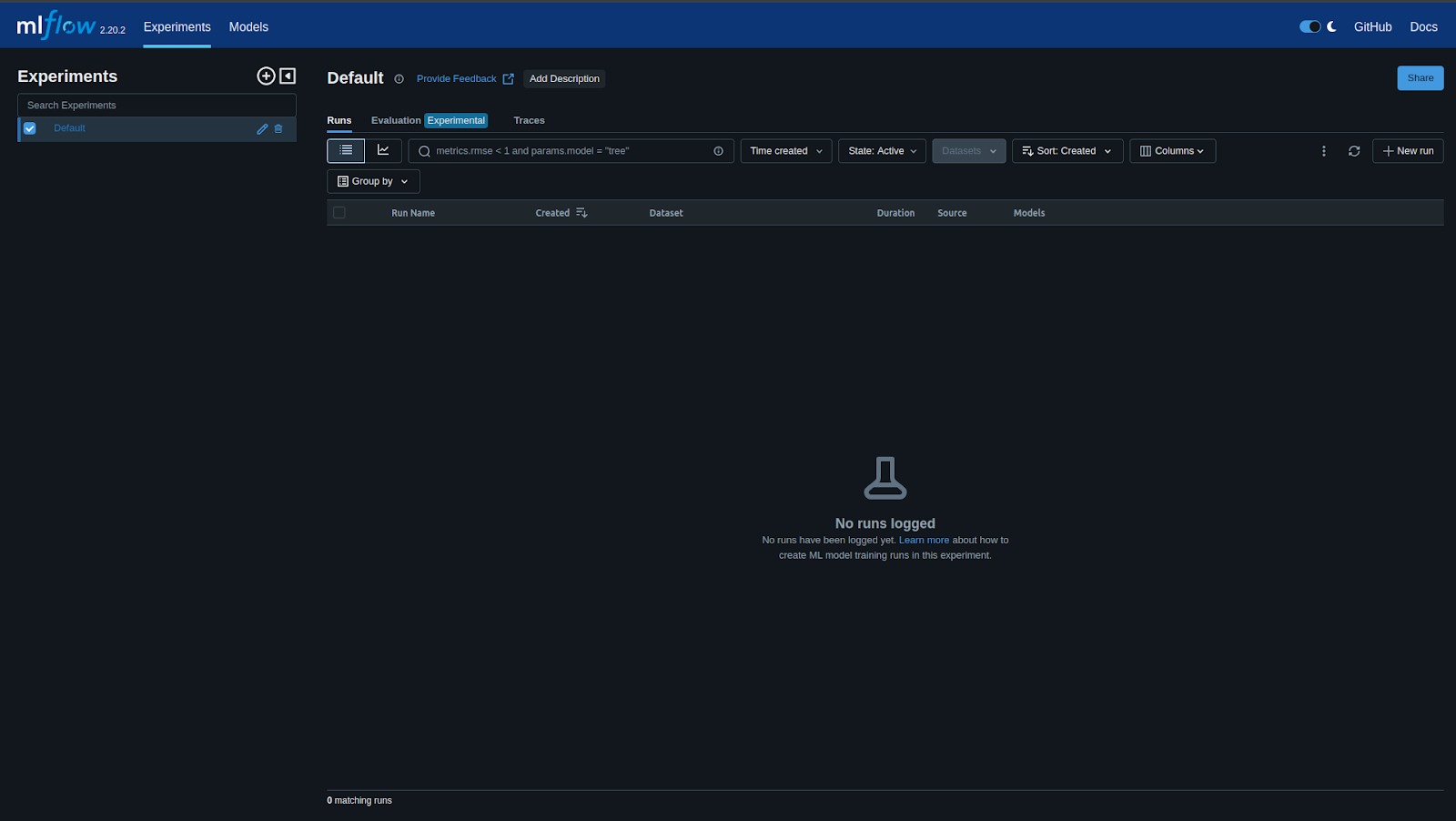
Task: Switch to the Traces tab
Action: 529,120
